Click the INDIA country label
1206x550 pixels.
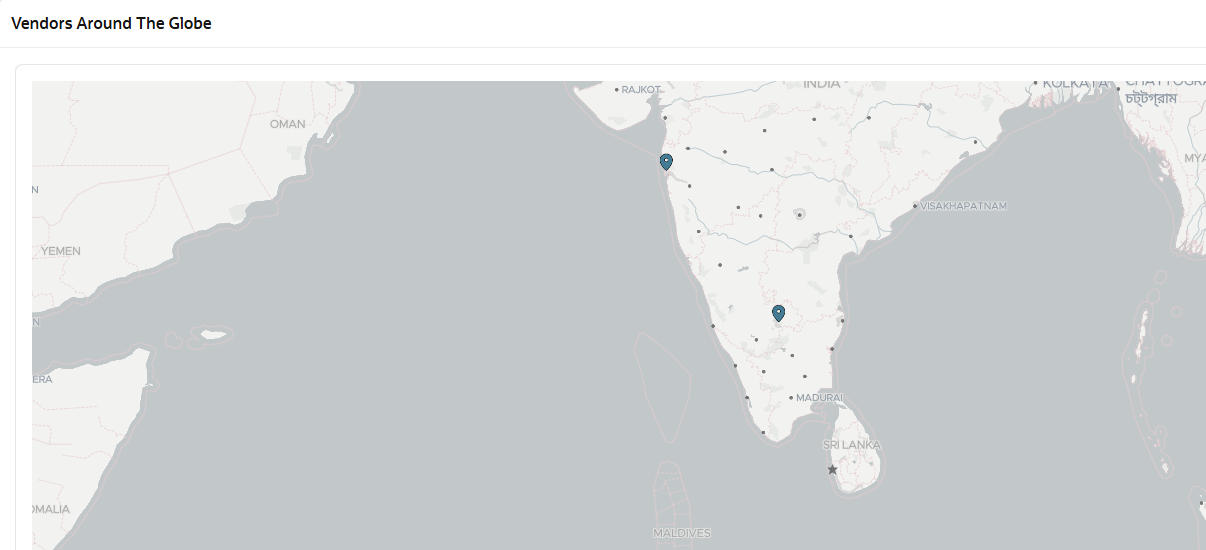[x=822, y=84]
